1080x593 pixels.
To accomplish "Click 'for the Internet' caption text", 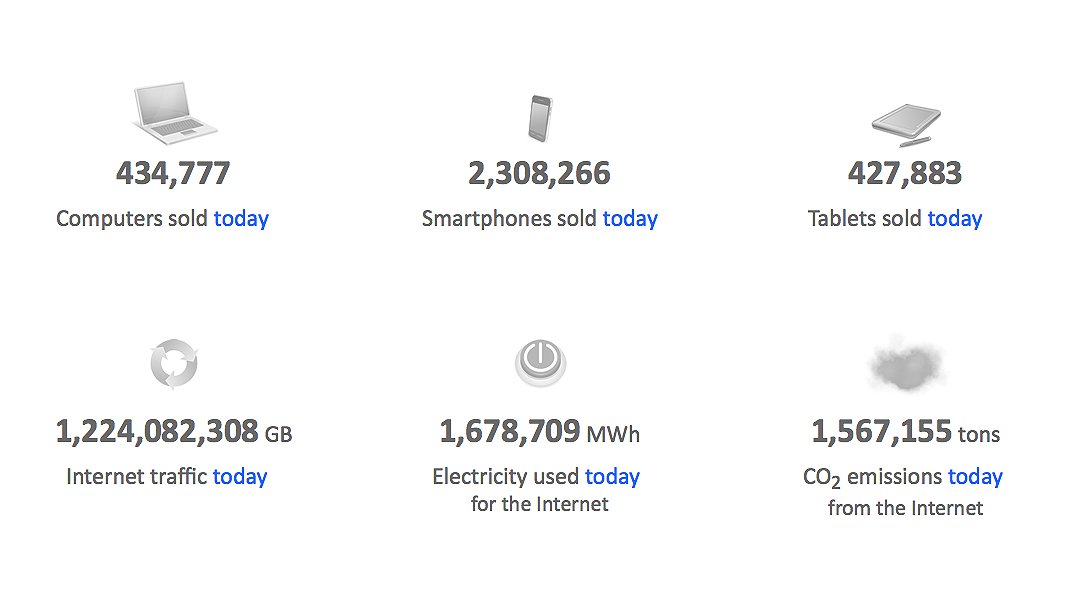I will [x=540, y=504].
